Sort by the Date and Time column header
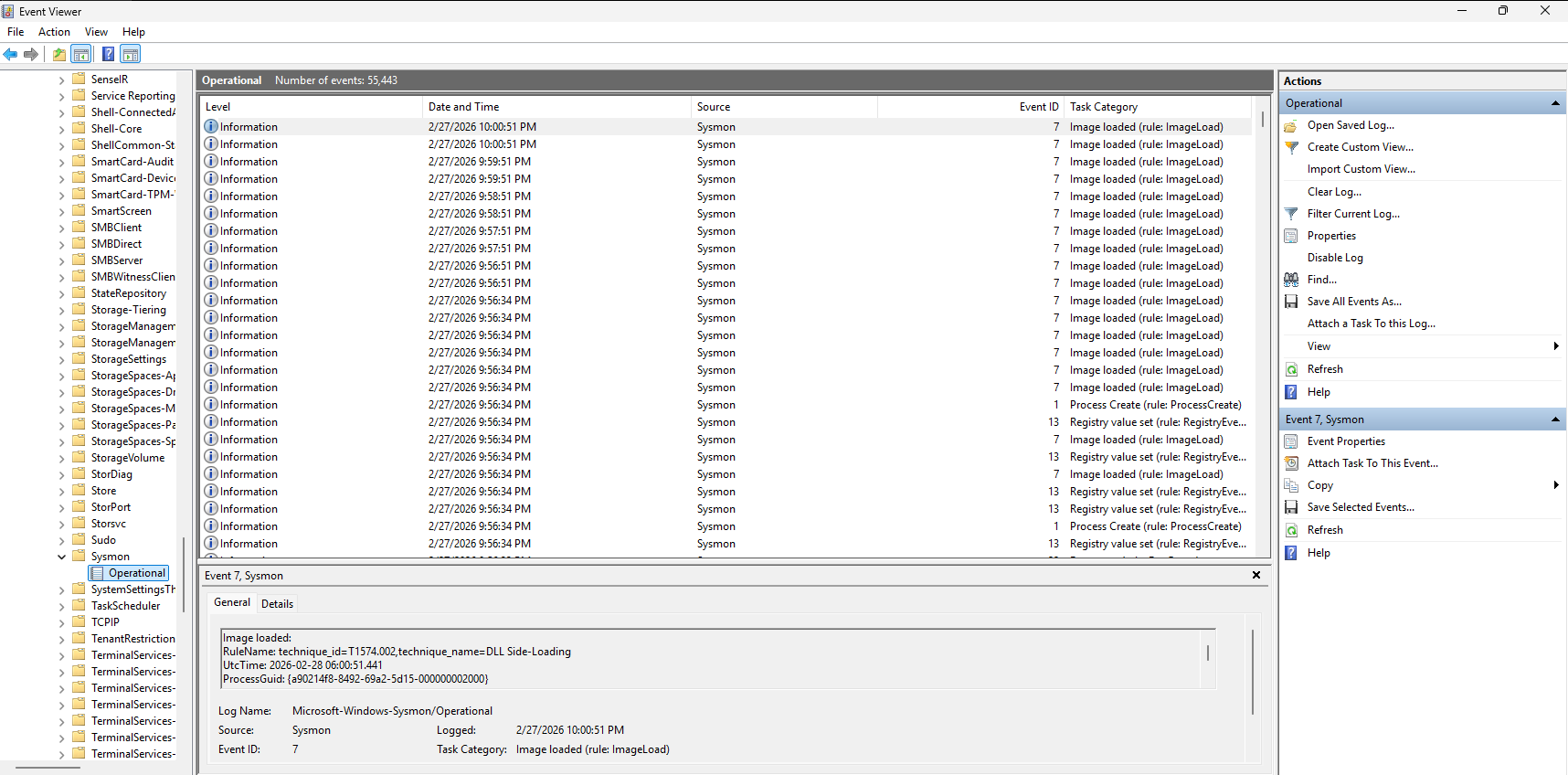1568x775 pixels. pos(556,107)
